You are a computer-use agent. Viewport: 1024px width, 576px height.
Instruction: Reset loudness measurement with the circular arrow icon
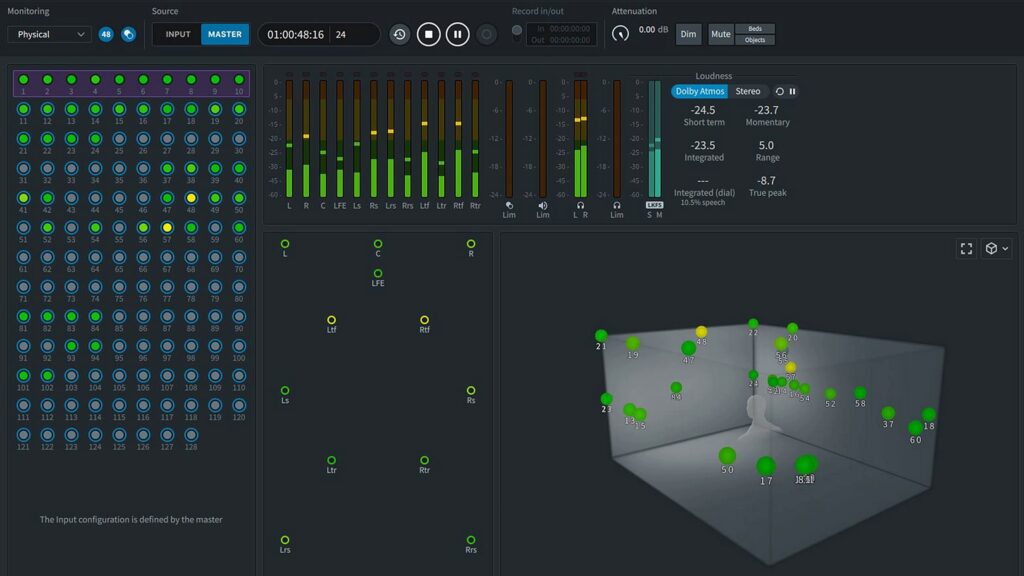[780, 91]
